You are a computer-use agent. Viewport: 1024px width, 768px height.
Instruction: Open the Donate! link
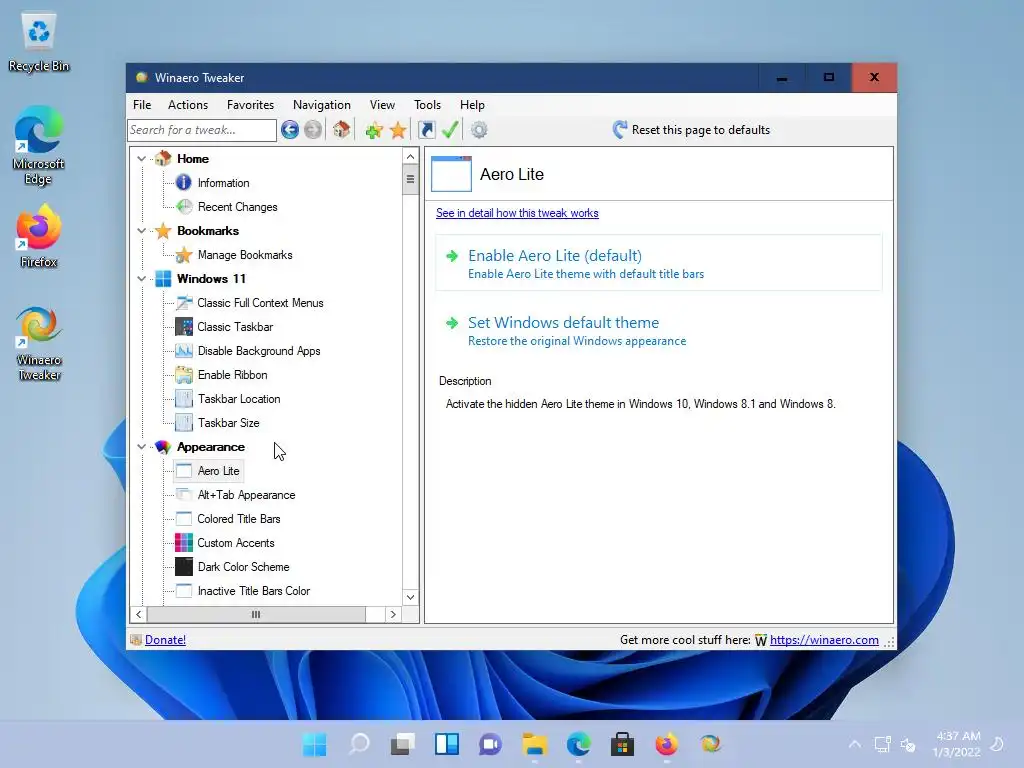165,640
